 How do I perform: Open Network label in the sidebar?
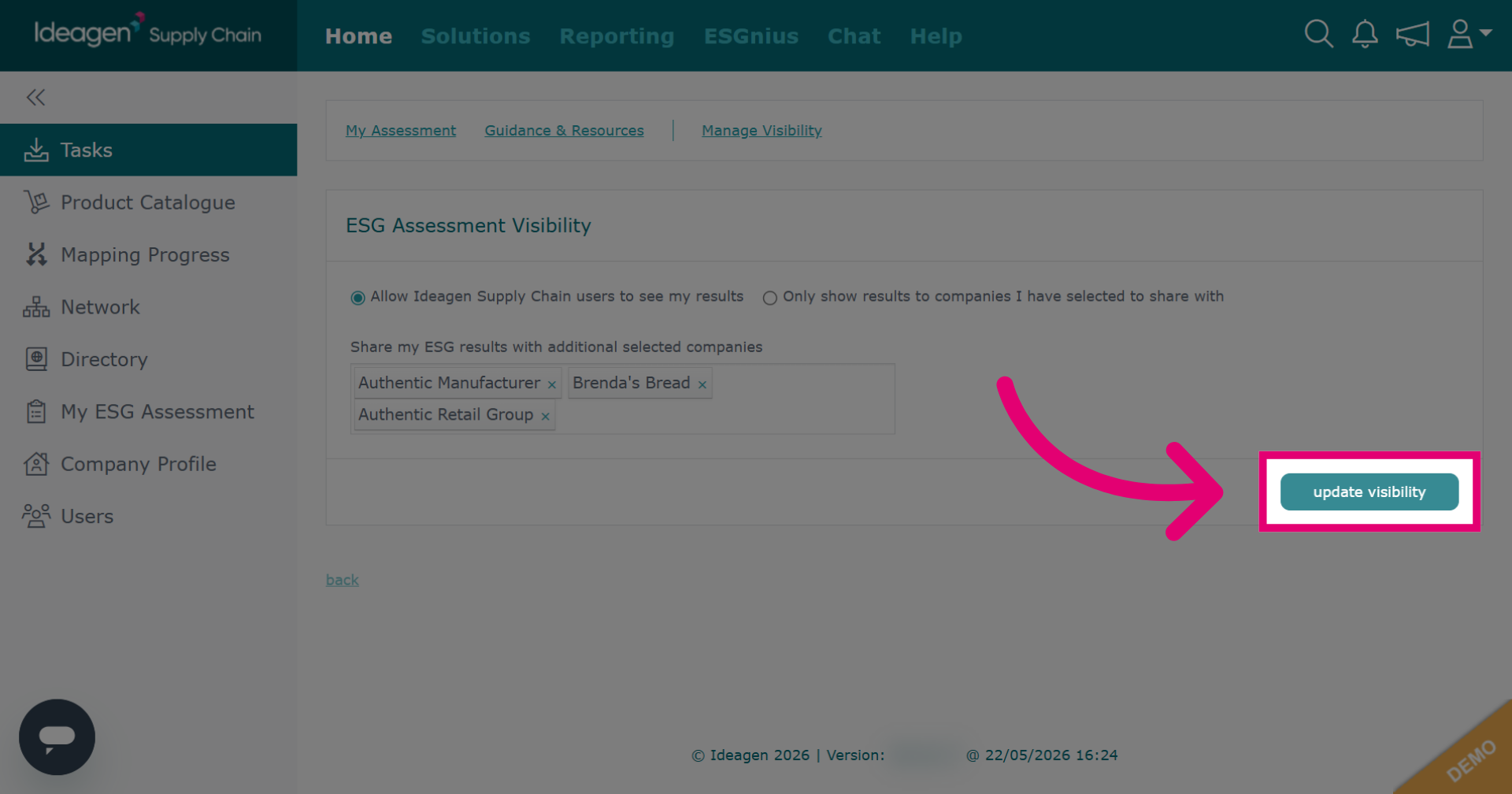100,307
